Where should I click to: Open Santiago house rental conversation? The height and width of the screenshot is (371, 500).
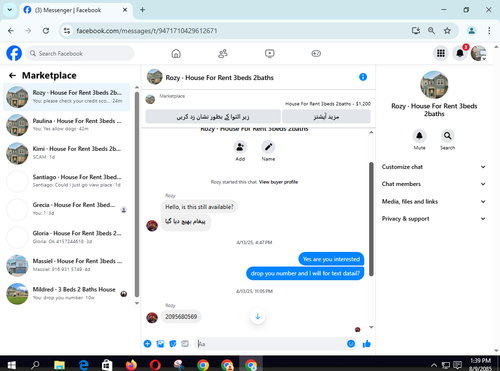pyautogui.click(x=67, y=181)
